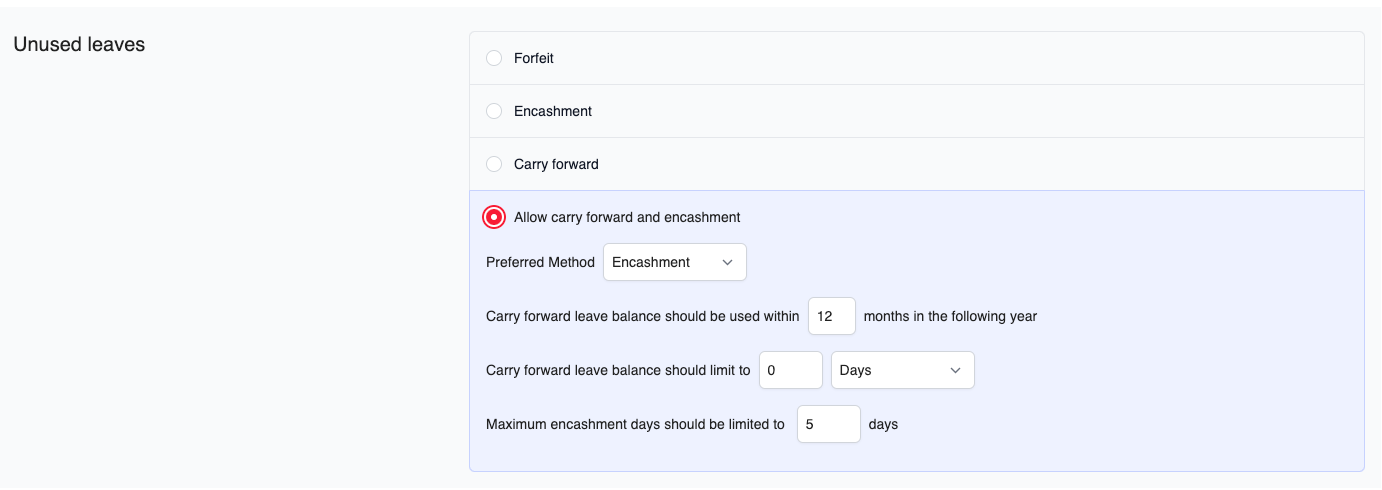Click the Encashment option label text
The width and height of the screenshot is (1382, 490).
click(x=553, y=111)
